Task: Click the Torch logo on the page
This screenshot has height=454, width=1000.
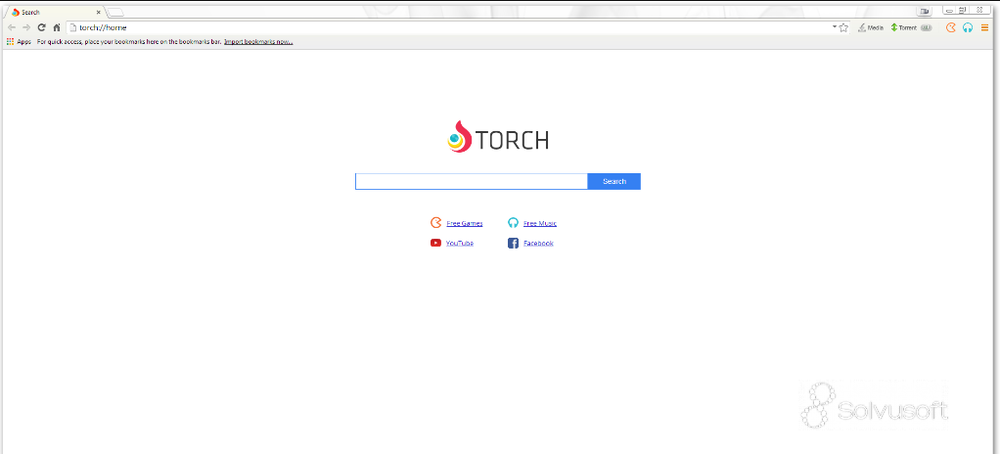Action: point(498,137)
